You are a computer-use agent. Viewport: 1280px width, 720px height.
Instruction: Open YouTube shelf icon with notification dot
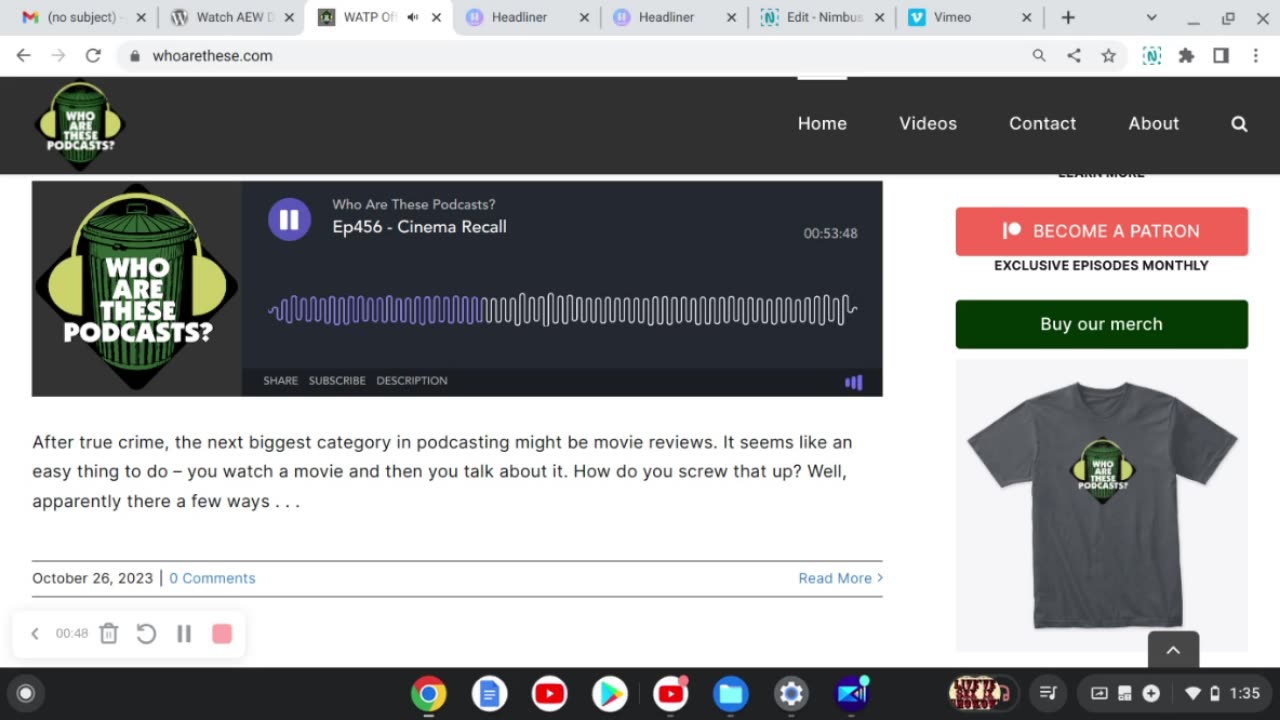coord(671,693)
